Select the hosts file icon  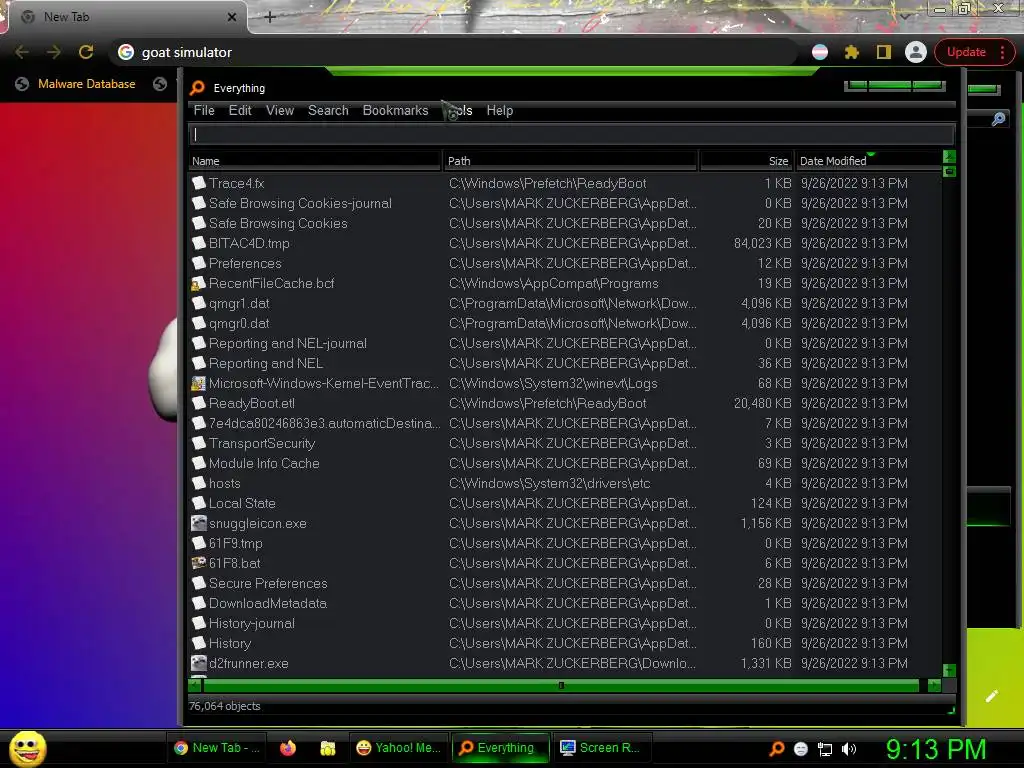pos(199,483)
